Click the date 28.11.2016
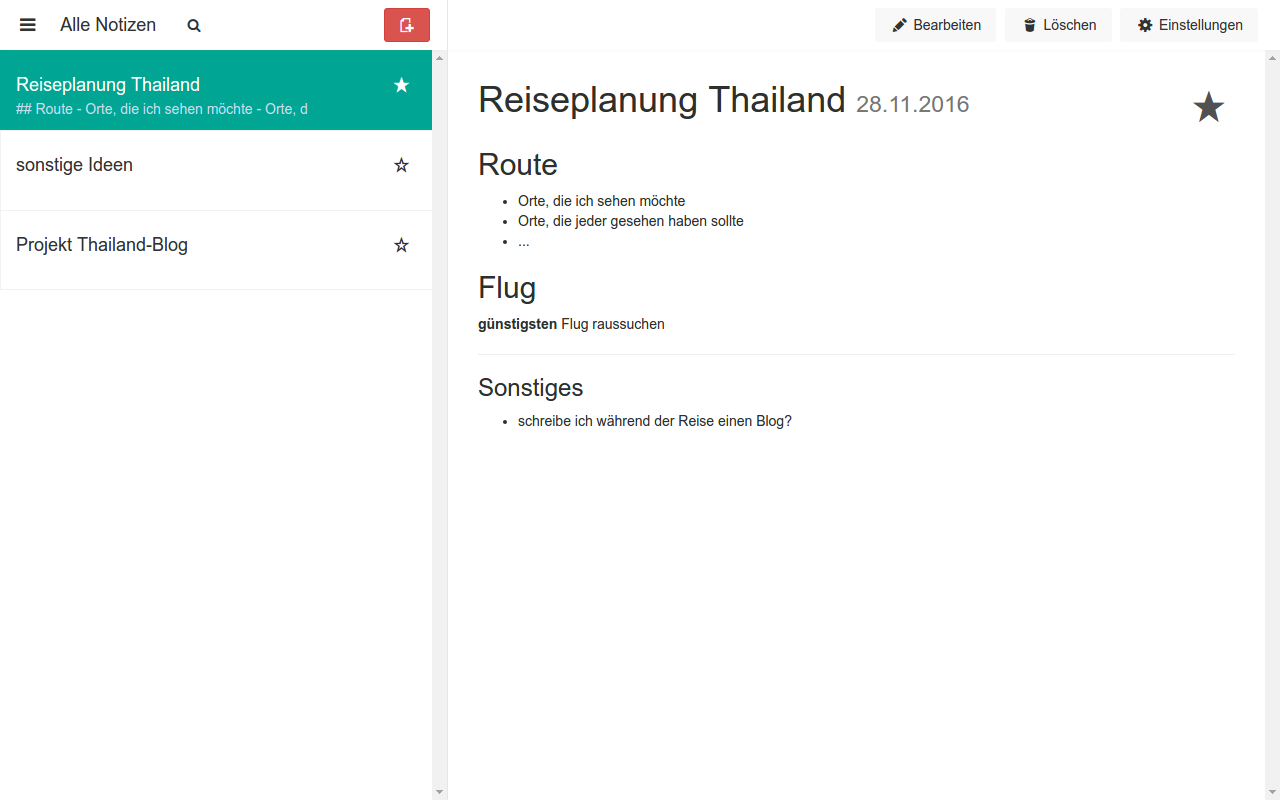This screenshot has width=1280, height=800. 913,104
